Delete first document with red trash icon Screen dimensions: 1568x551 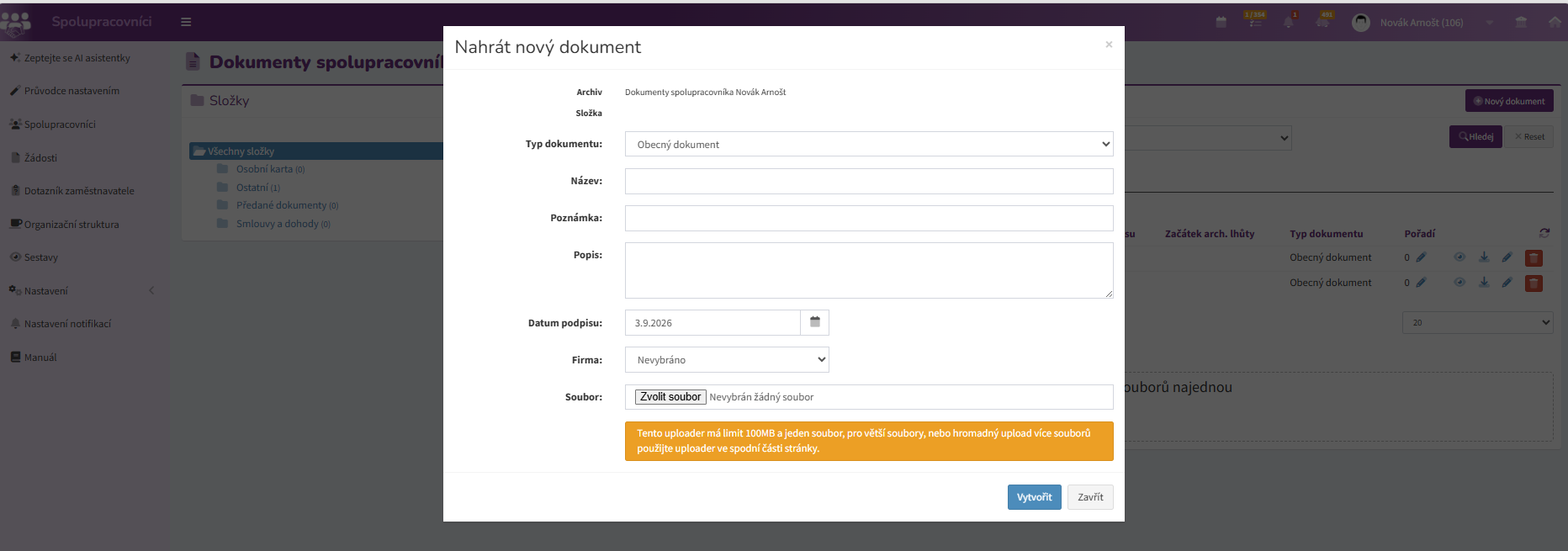pos(1534,258)
